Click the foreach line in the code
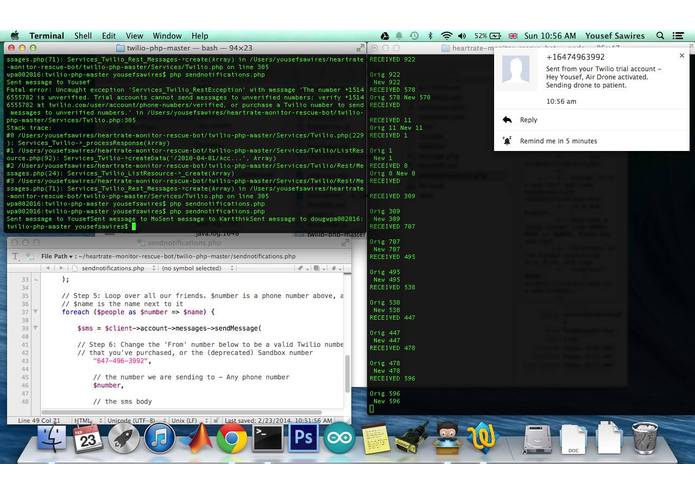The width and height of the screenshot is (695, 494). pyautogui.click(x=138, y=311)
